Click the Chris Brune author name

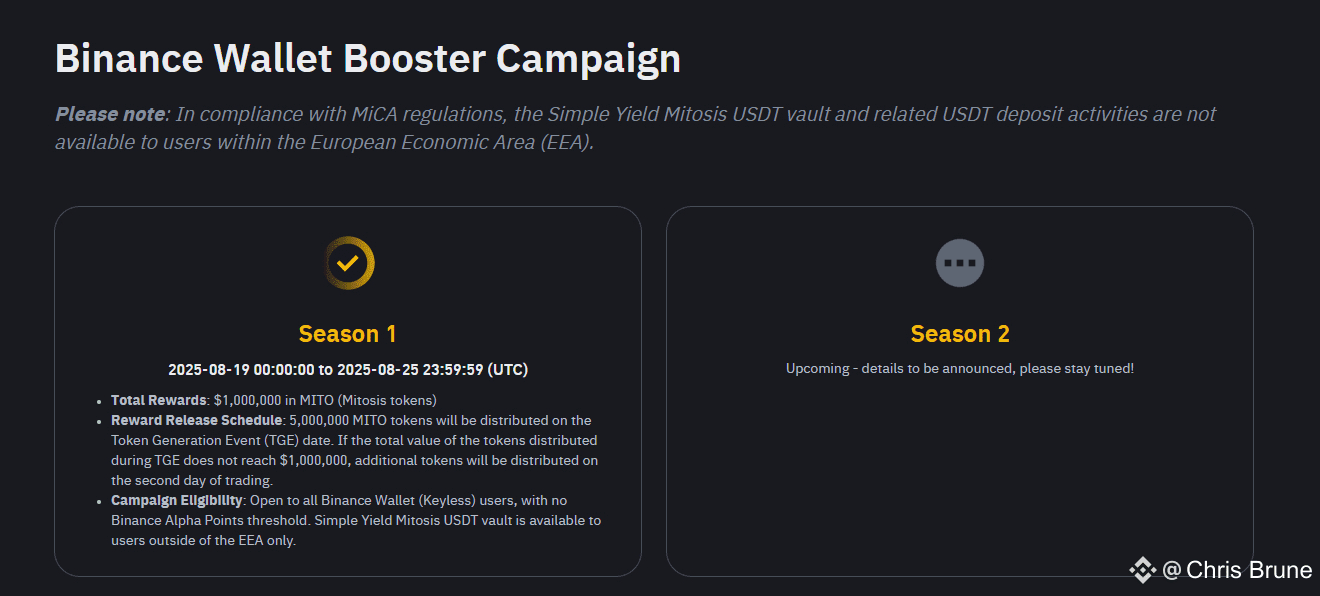tap(1249, 570)
